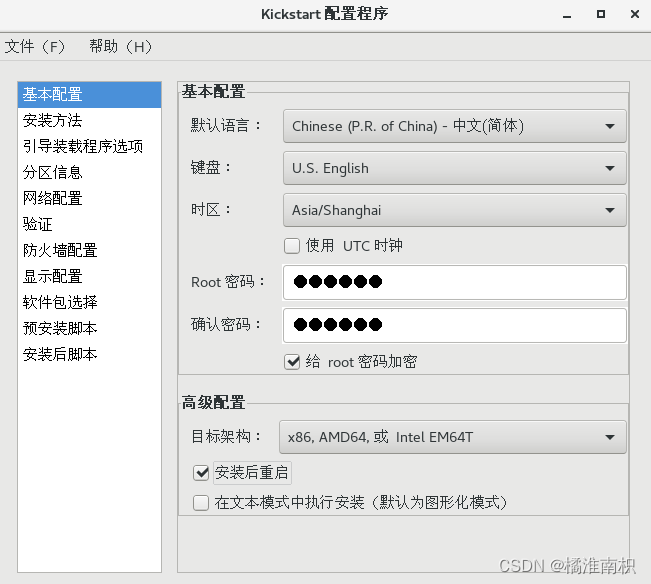Expand the 目标架构 dropdown
Screen dimensions: 651x584
tap(453, 437)
